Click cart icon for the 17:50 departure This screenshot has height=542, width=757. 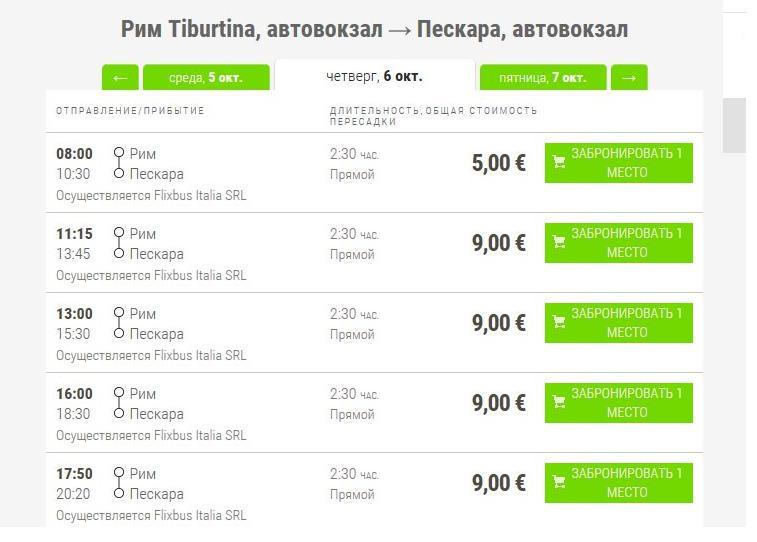tap(559, 483)
